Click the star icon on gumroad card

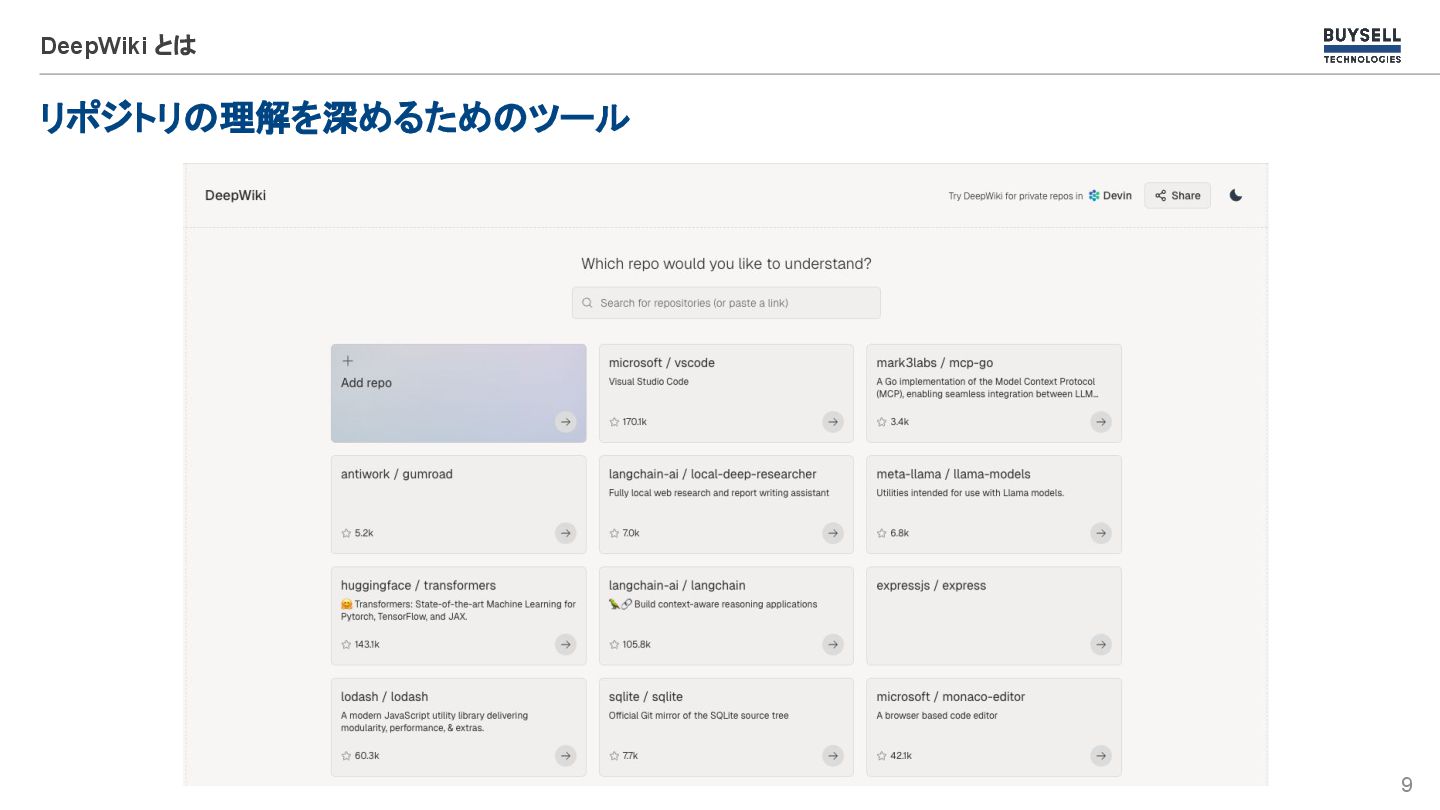[x=346, y=533]
